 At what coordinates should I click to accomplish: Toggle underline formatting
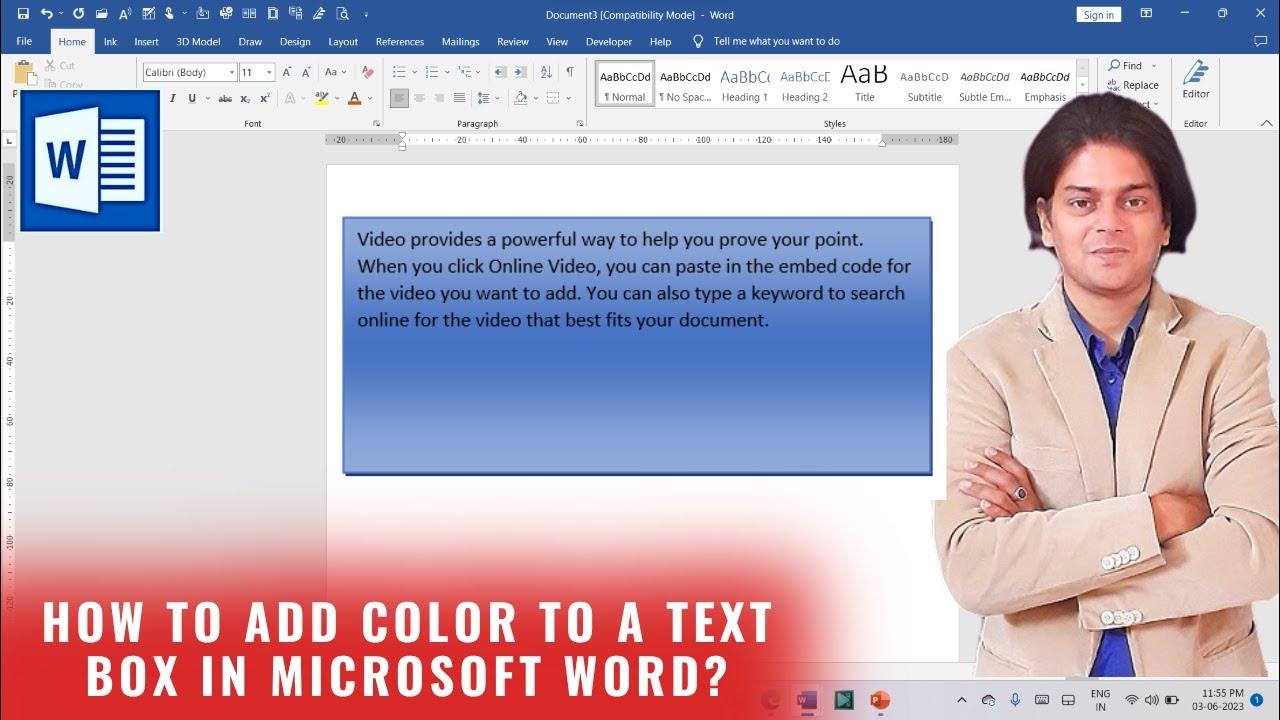click(x=192, y=98)
